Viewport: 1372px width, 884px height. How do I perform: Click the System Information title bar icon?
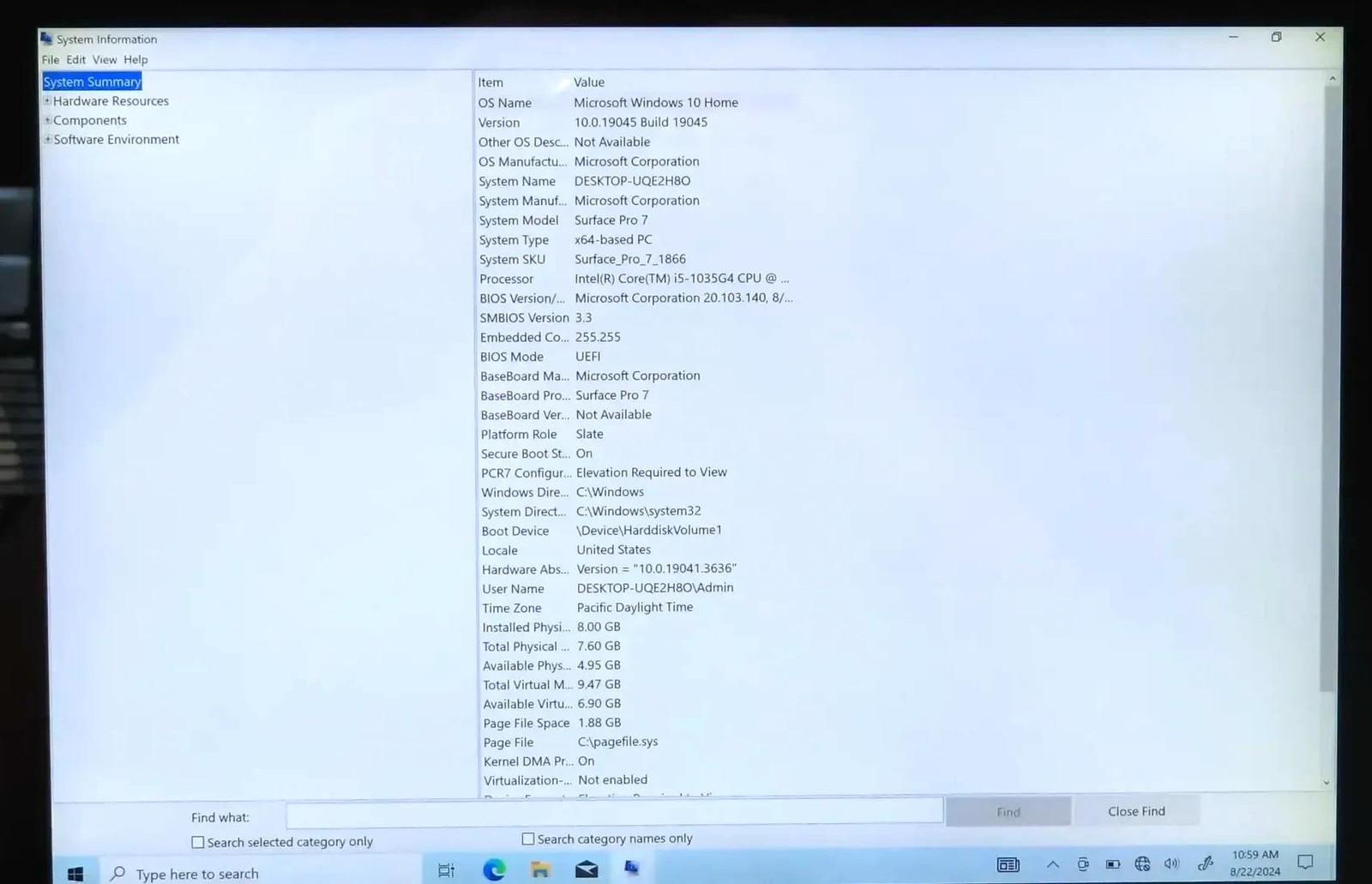[x=46, y=39]
